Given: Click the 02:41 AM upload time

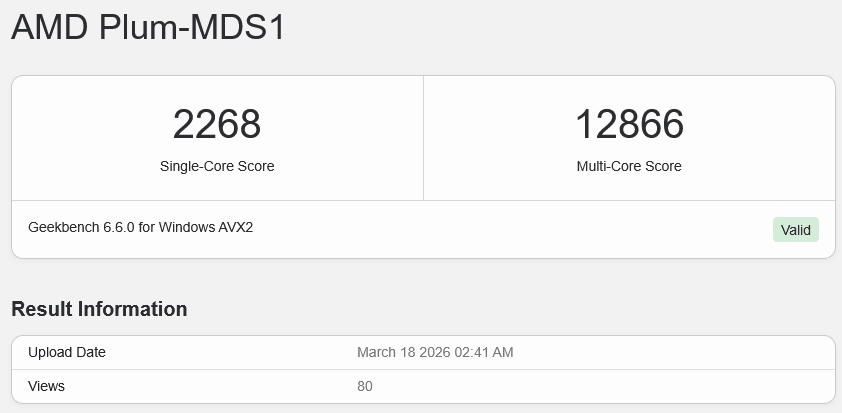Looking at the screenshot, I should [486, 352].
